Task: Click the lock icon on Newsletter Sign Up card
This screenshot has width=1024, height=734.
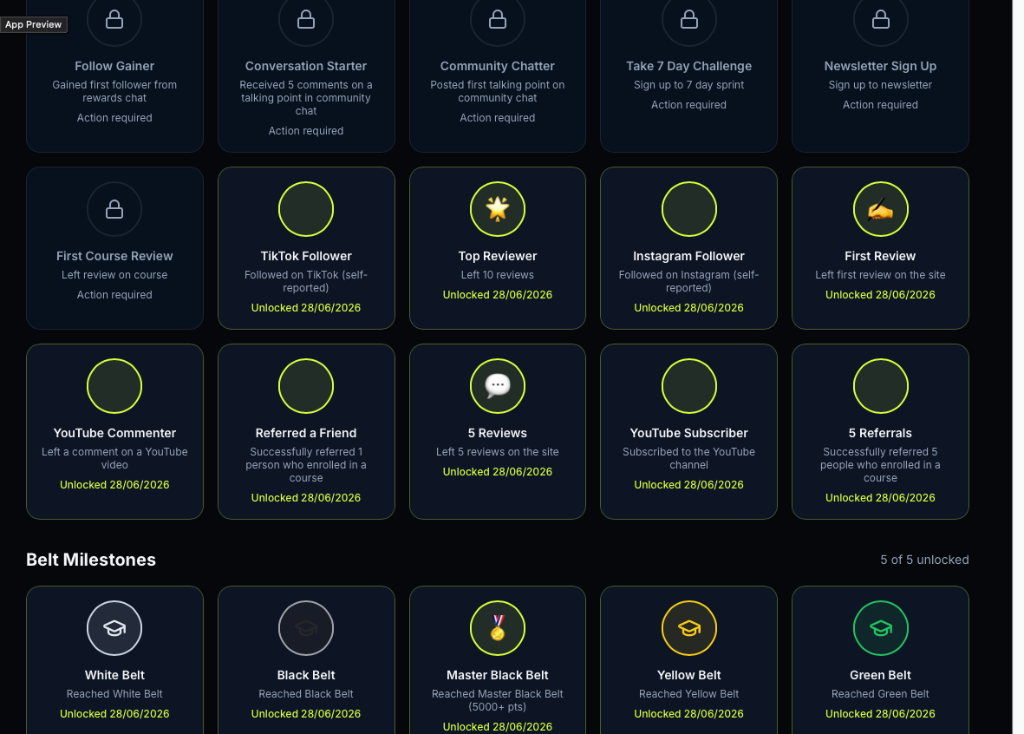Action: tap(880, 20)
